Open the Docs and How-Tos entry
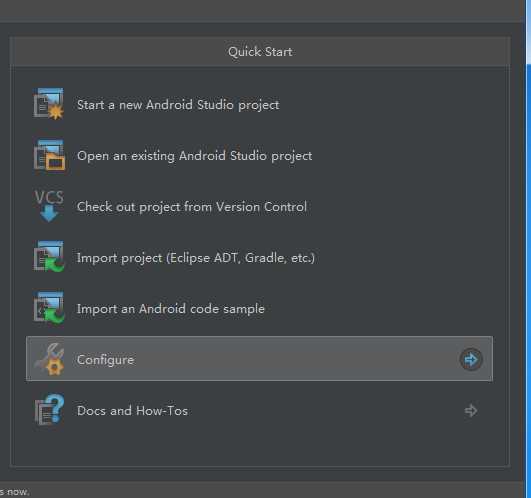Image resolution: width=531 pixels, height=498 pixels. [x=132, y=411]
